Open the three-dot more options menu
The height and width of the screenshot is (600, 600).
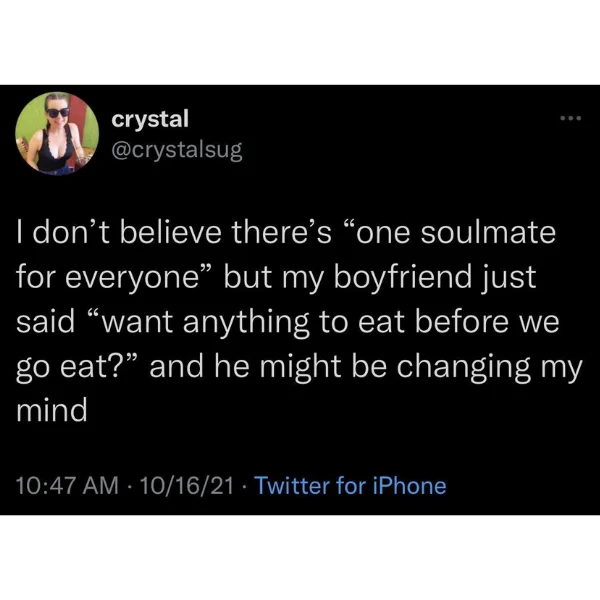[x=571, y=118]
